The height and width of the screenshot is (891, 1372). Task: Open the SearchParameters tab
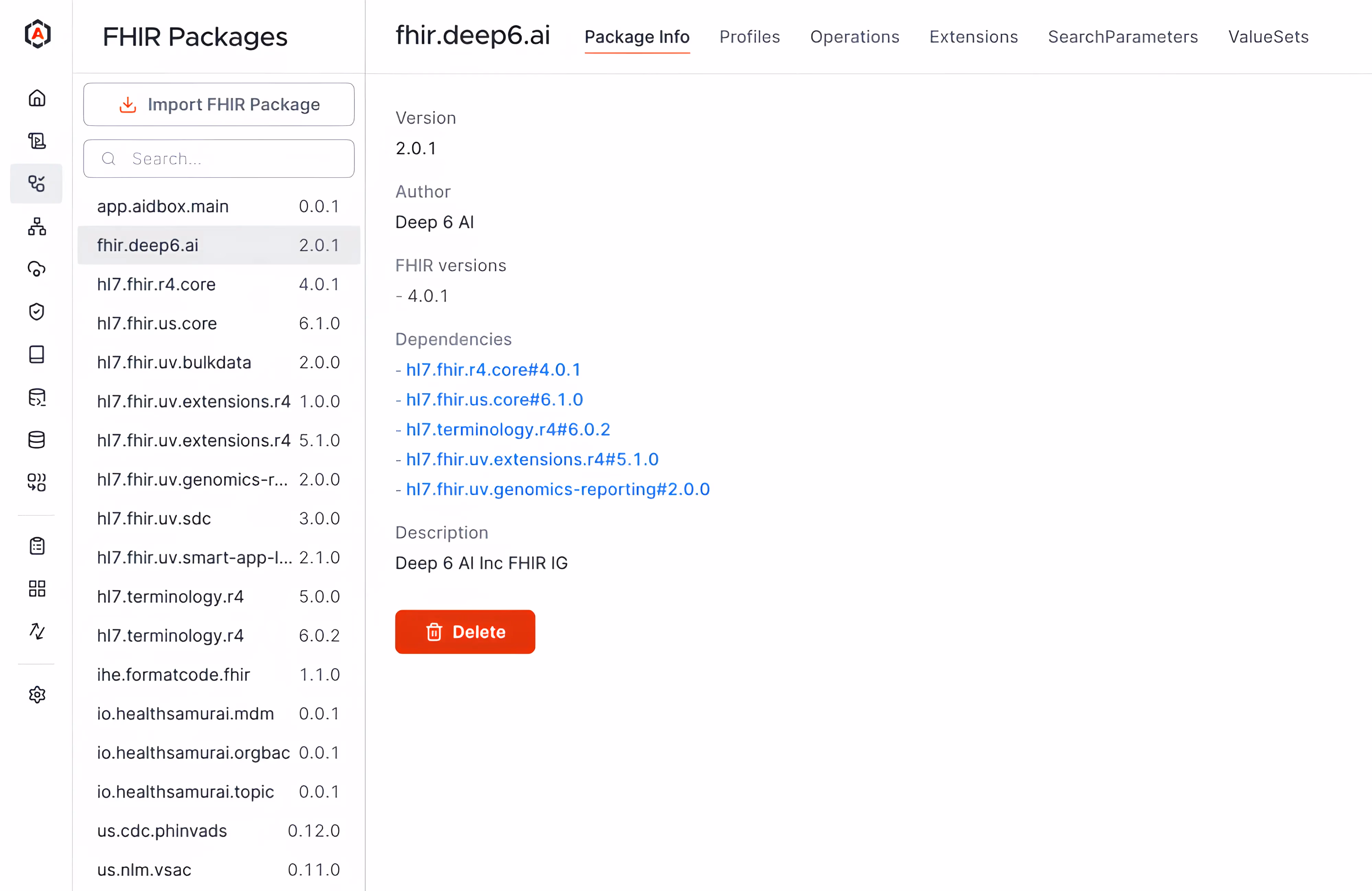click(1122, 37)
